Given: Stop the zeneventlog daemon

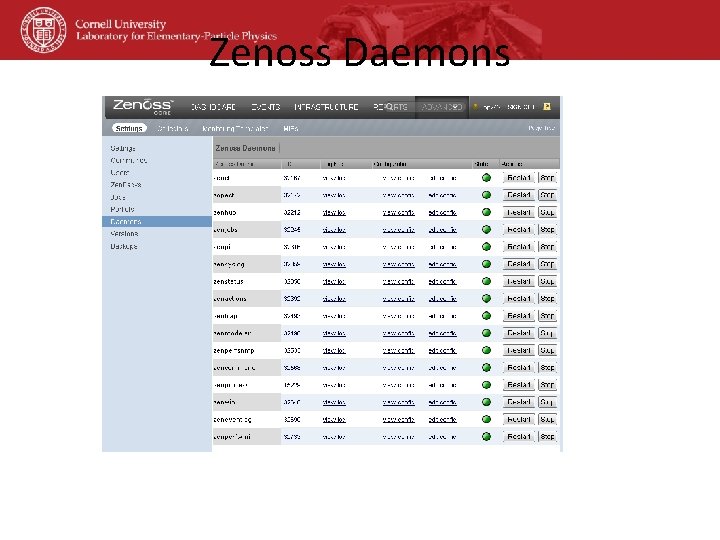Looking at the screenshot, I should click(x=547, y=419).
